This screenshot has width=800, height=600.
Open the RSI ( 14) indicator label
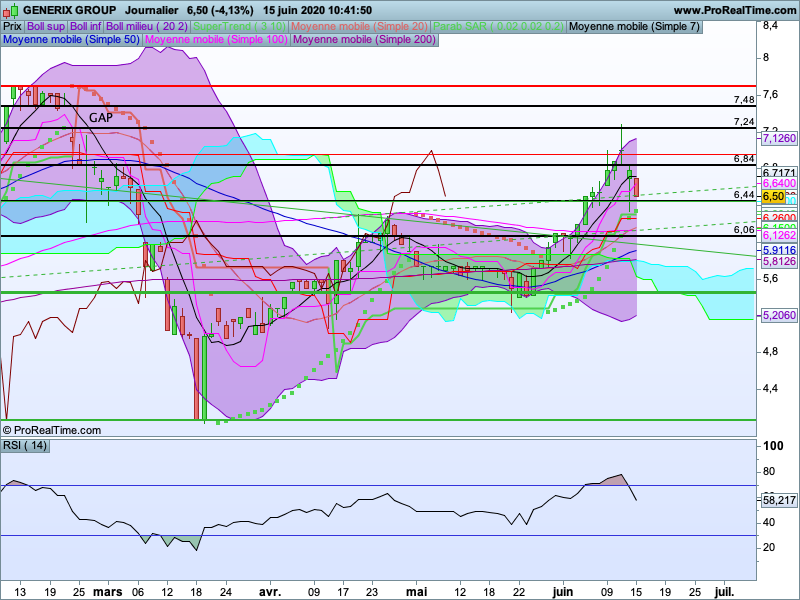point(25,445)
